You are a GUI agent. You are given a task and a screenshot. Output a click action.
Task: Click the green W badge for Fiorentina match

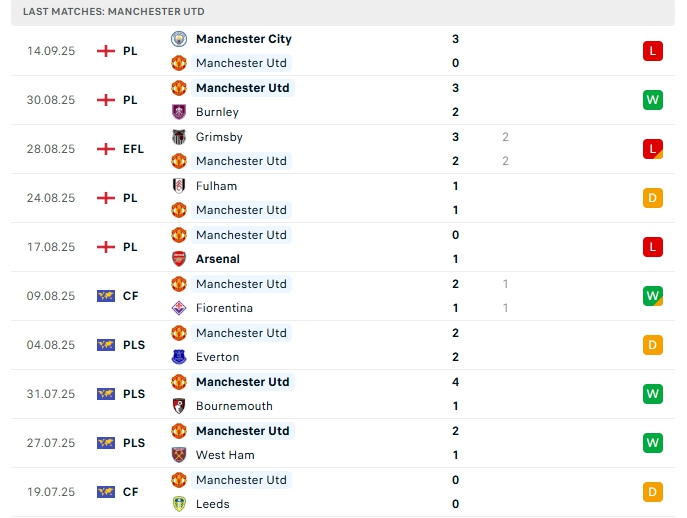[653, 296]
